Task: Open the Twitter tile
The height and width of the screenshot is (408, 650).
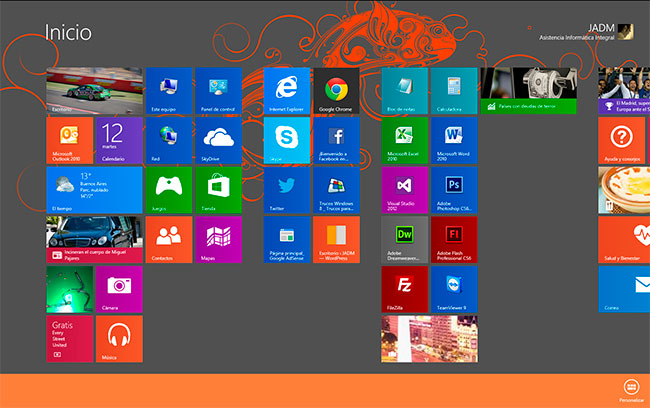Action: click(x=287, y=190)
